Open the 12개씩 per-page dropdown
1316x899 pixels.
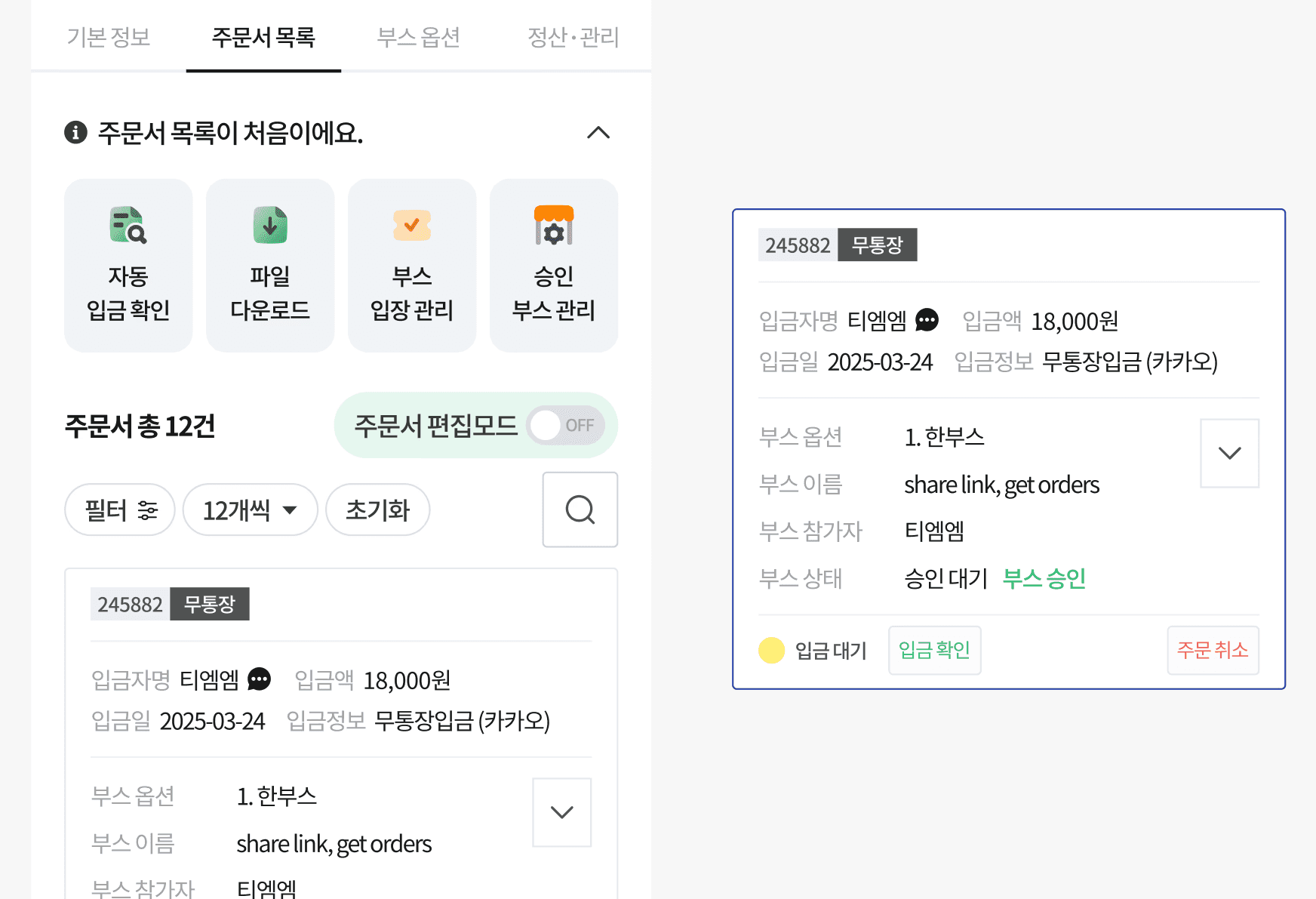pyautogui.click(x=250, y=510)
